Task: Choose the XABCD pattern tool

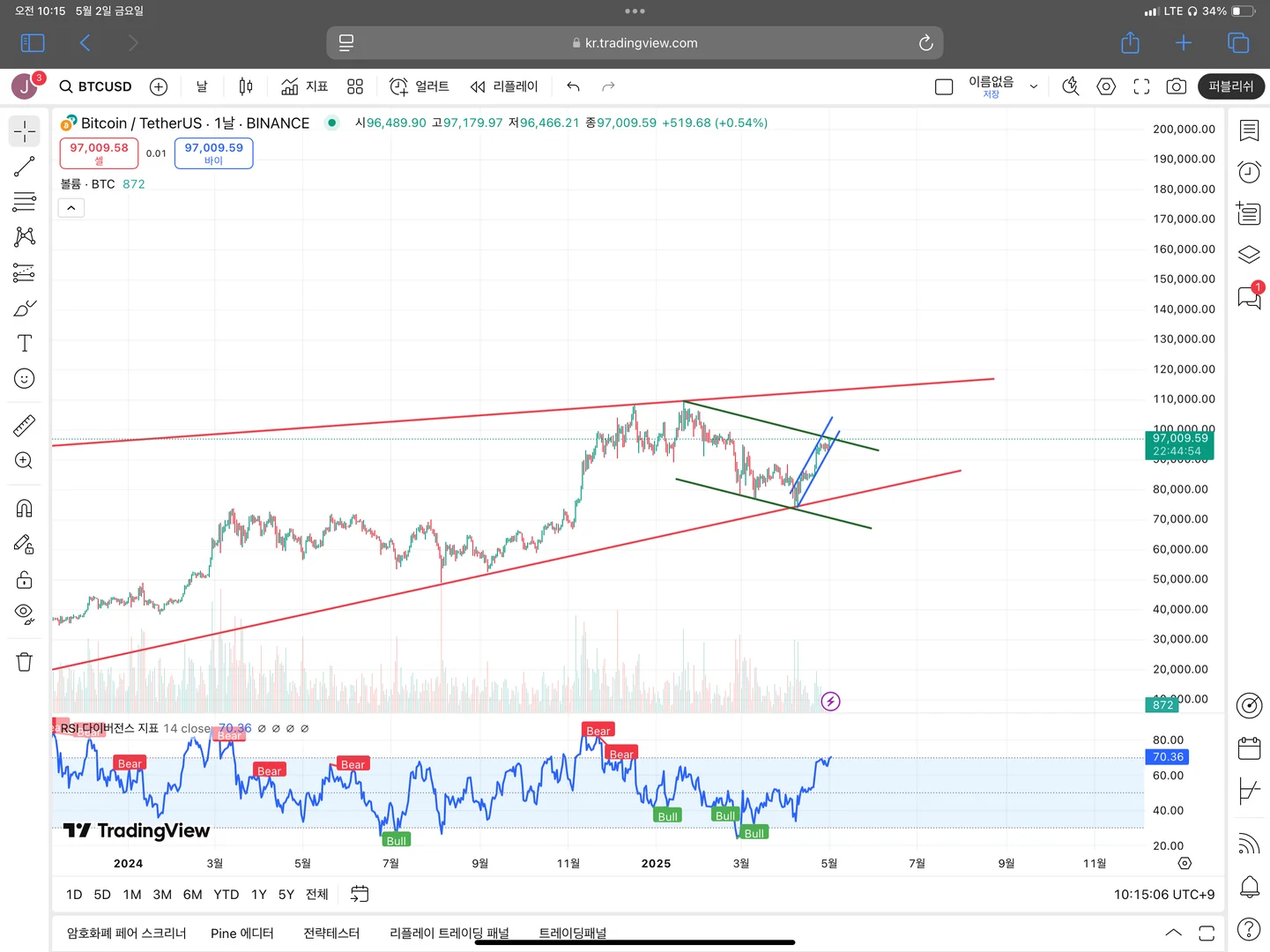Action: 25,236
